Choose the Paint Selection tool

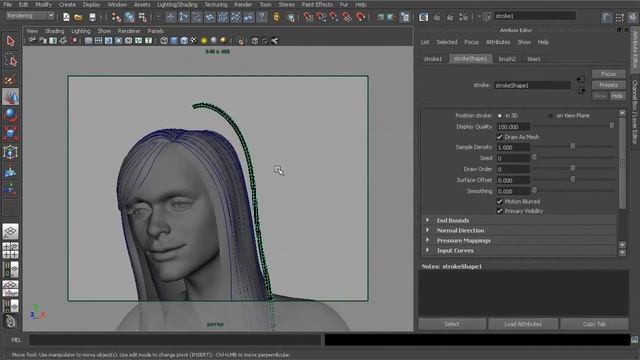pos(11,79)
